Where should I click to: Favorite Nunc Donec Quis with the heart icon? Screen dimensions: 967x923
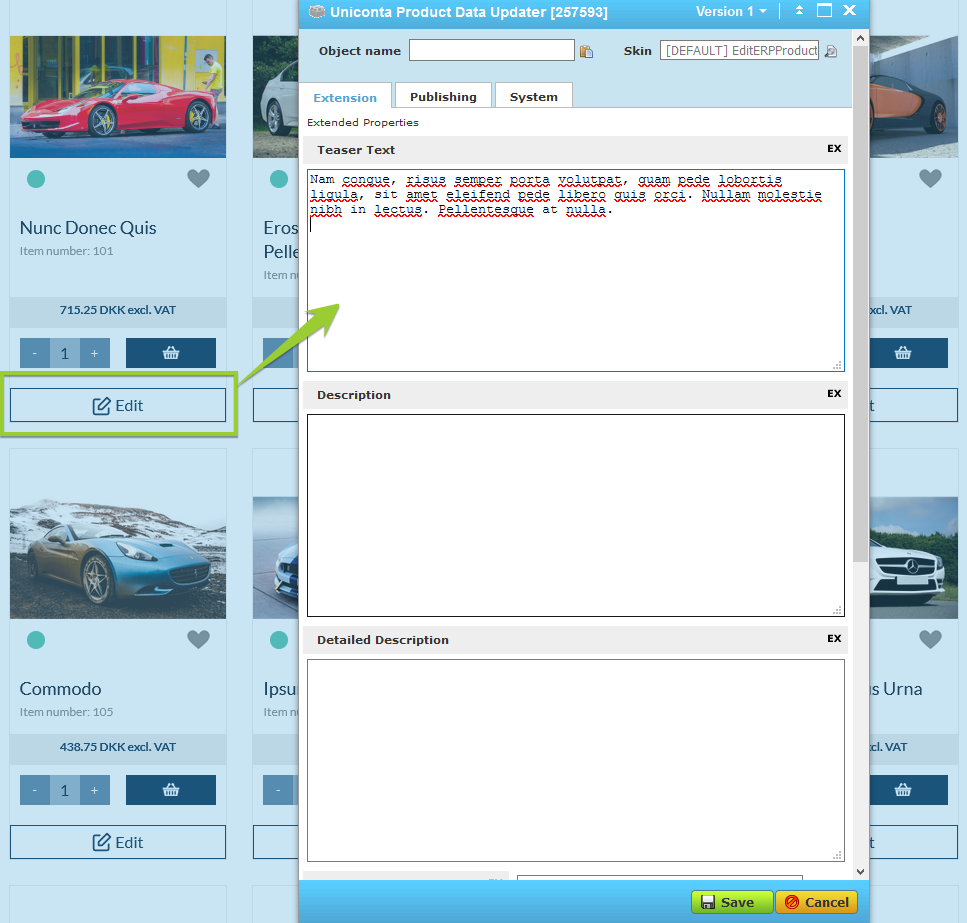click(x=199, y=178)
